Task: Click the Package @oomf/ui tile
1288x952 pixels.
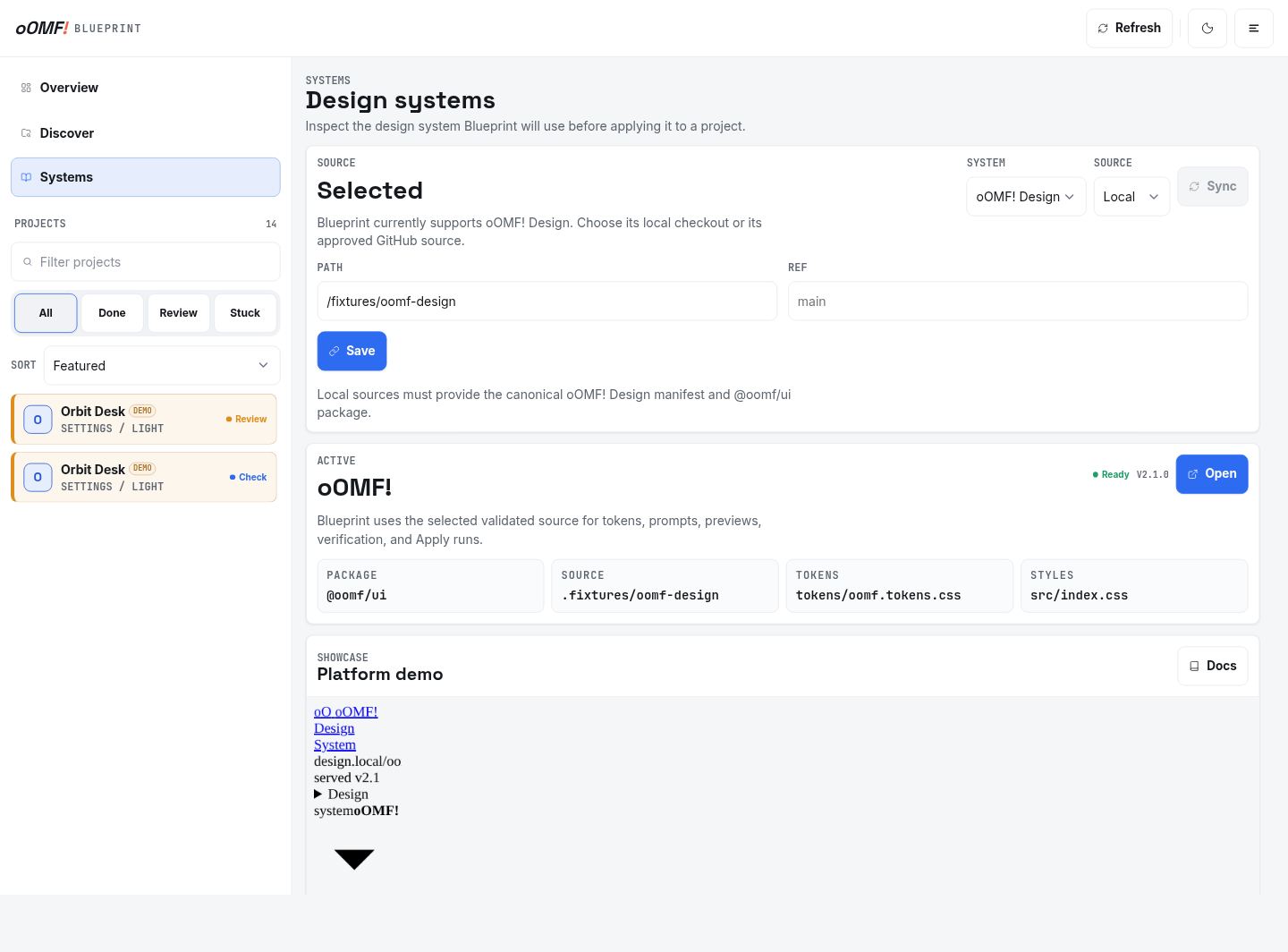Action: point(430,586)
